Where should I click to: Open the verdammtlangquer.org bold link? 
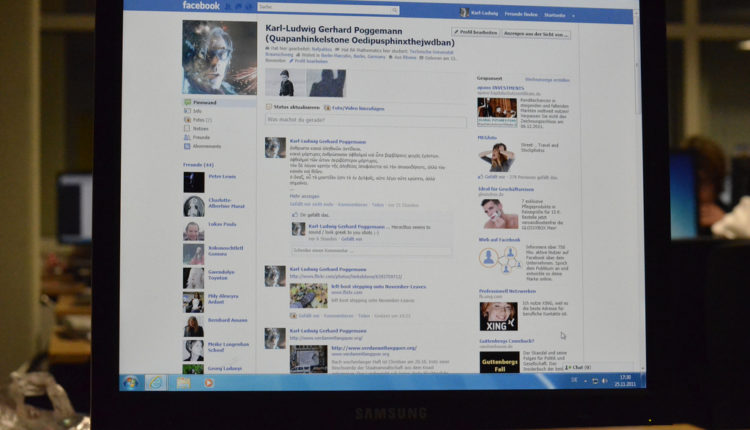[x=374, y=348]
